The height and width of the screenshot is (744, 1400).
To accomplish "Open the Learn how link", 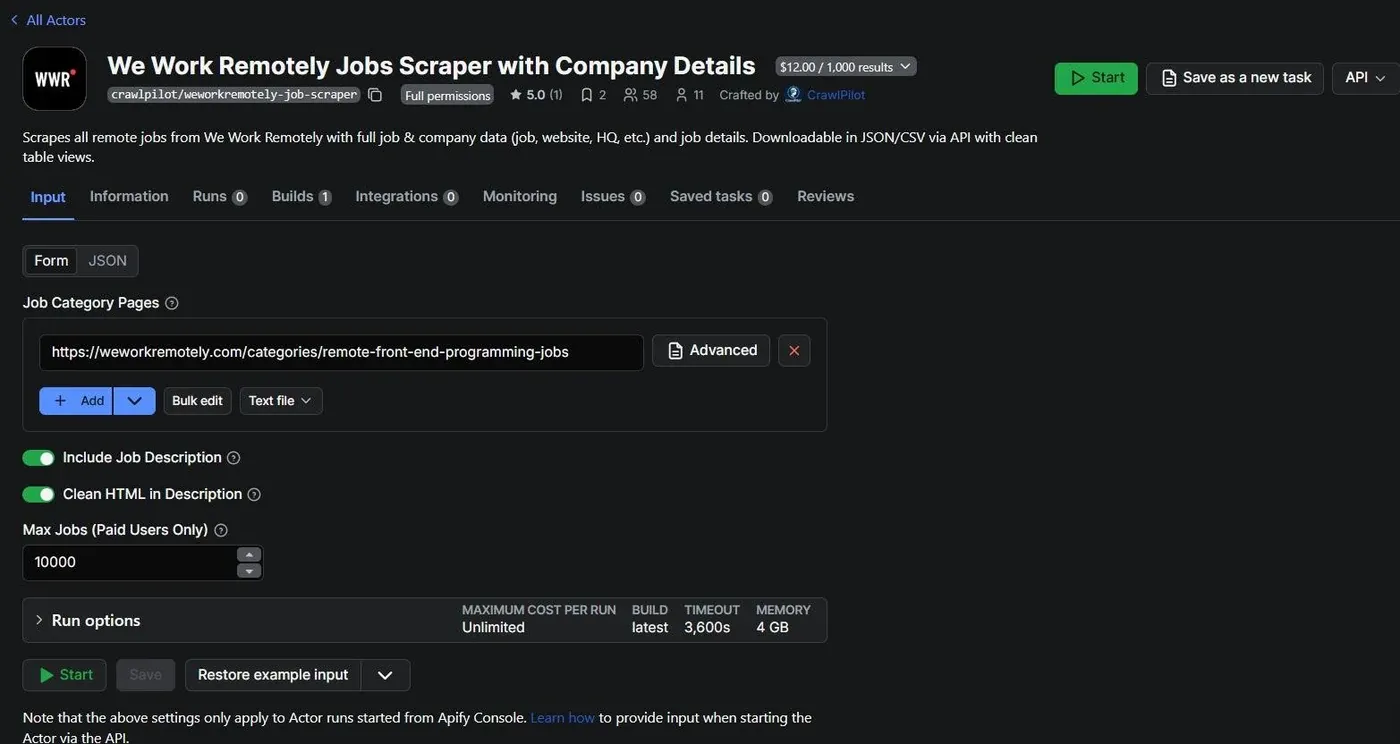I will click(x=562, y=718).
